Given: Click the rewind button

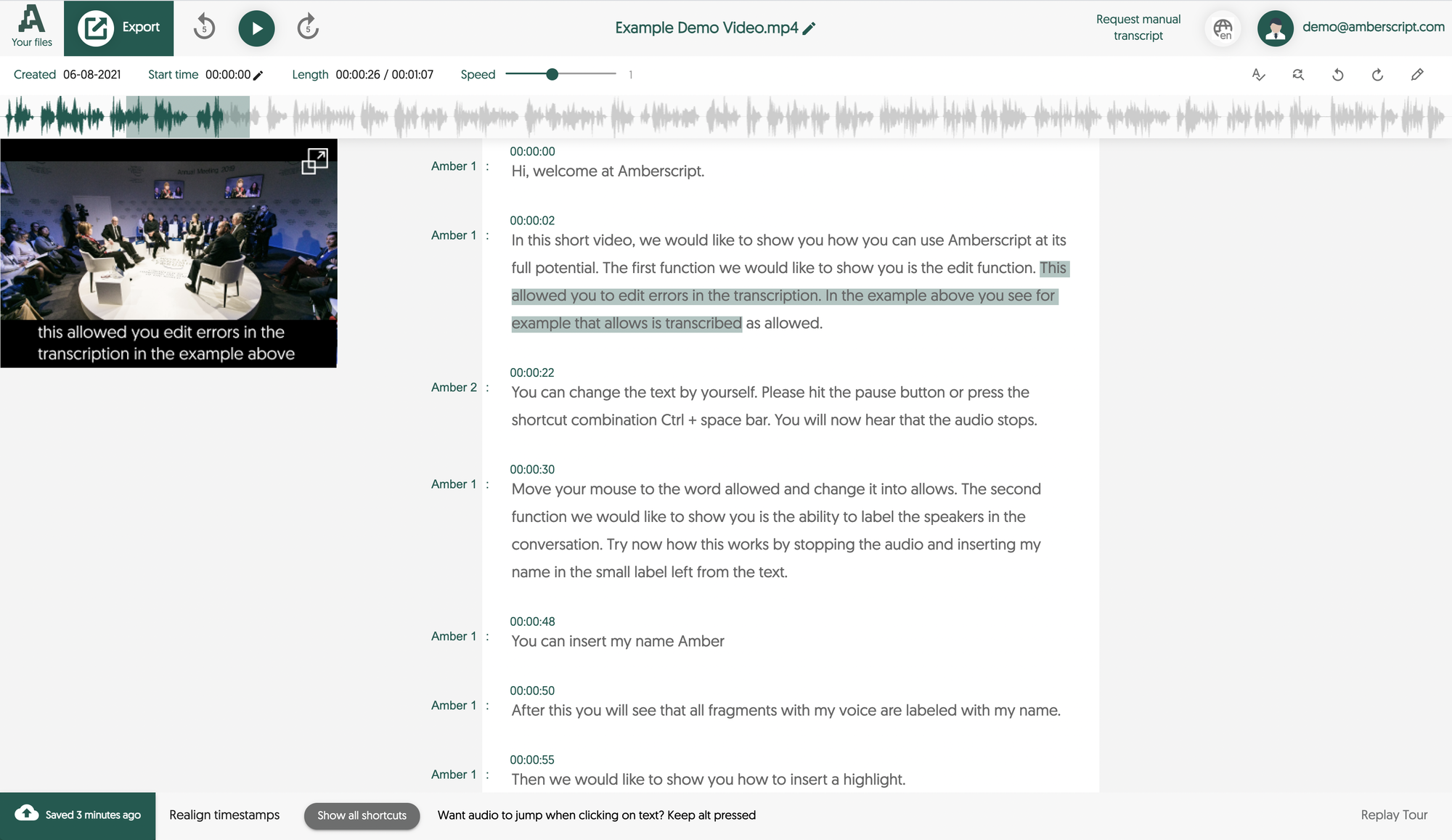Looking at the screenshot, I should [x=206, y=28].
